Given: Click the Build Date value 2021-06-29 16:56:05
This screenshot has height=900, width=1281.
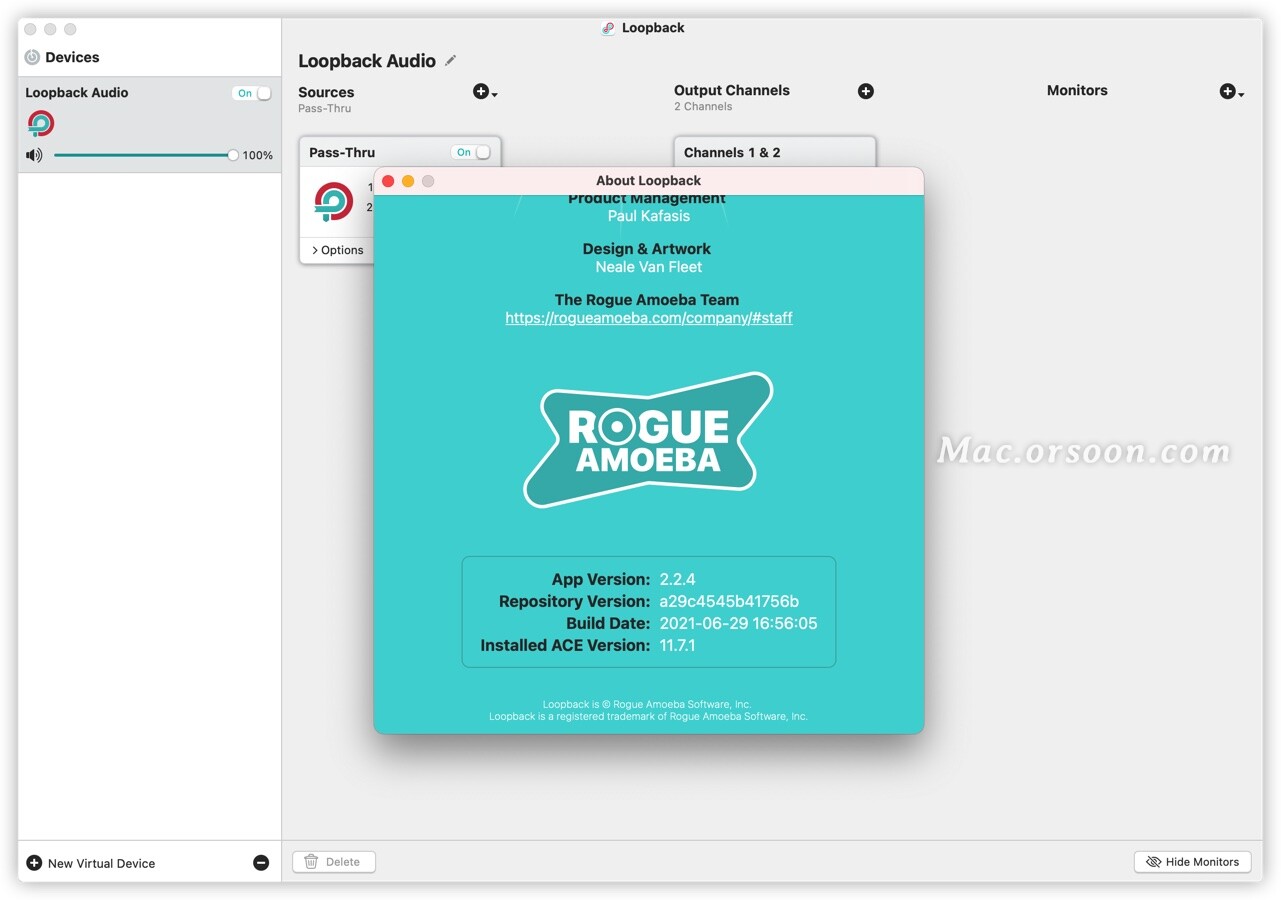Looking at the screenshot, I should point(738,623).
